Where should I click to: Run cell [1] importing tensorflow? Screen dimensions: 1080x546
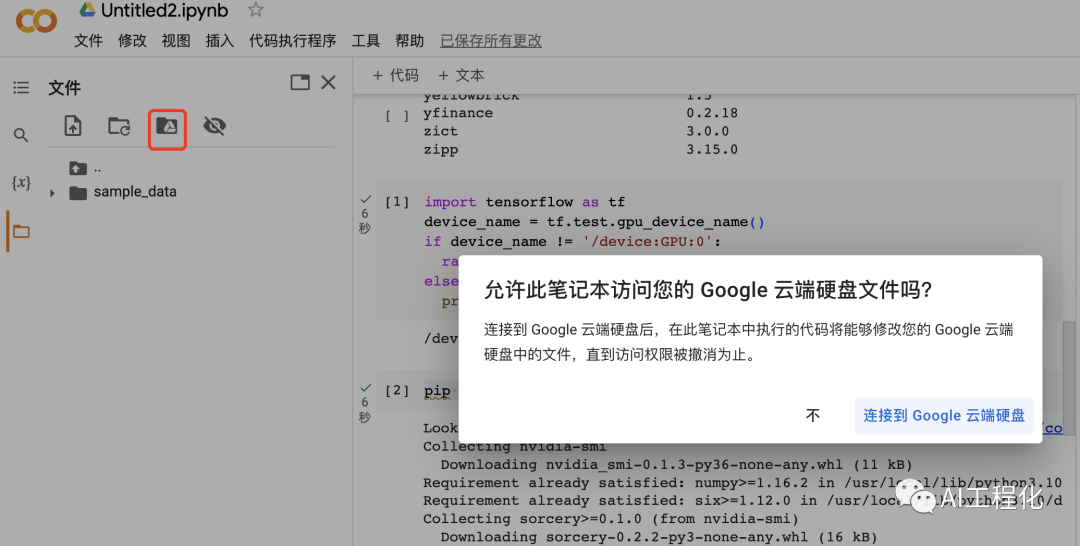[397, 202]
